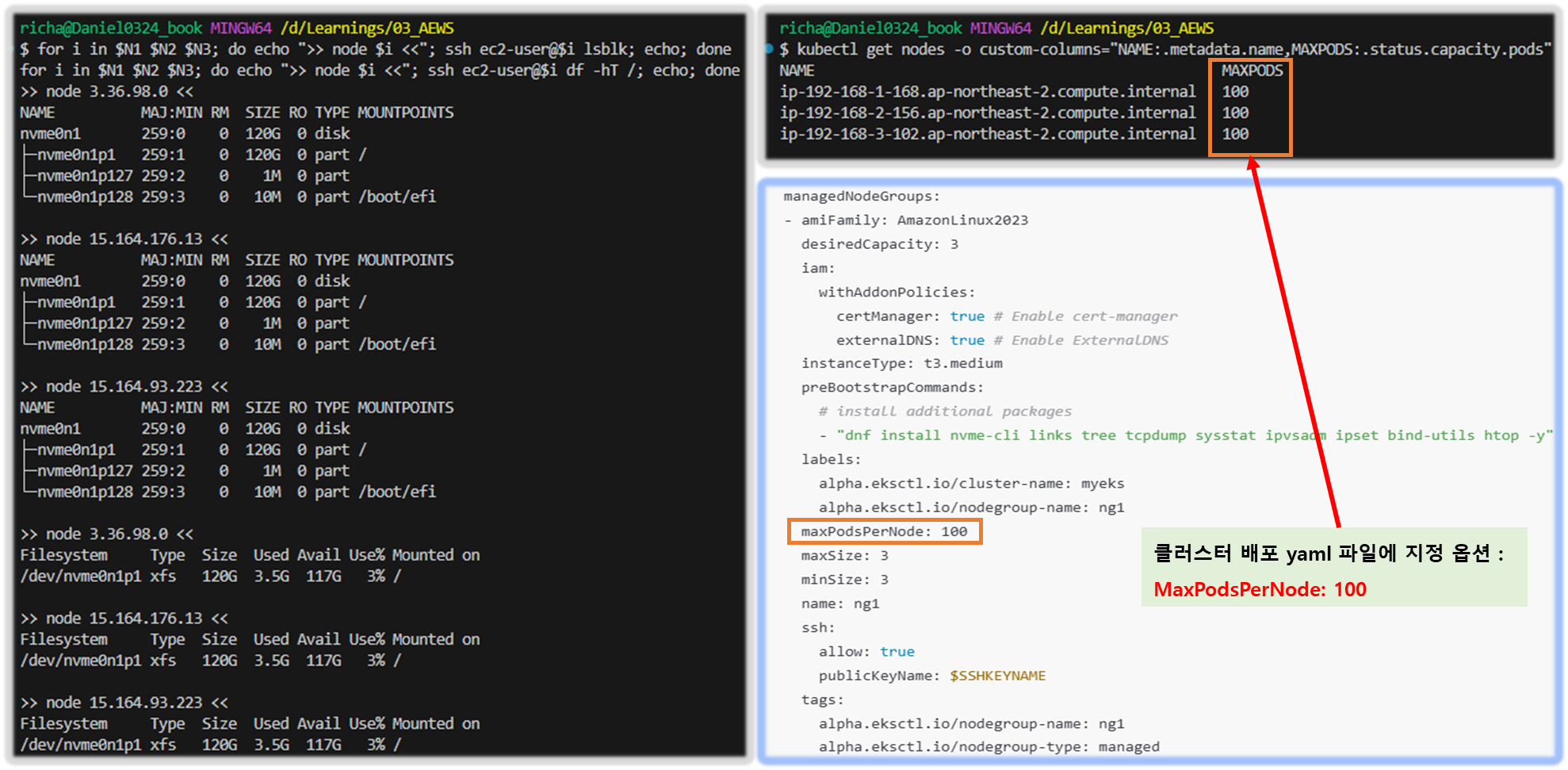Click '>> node 15.164.93.223 <<' header above lsblk output
Viewport: 1568px width, 770px height.
124,386
